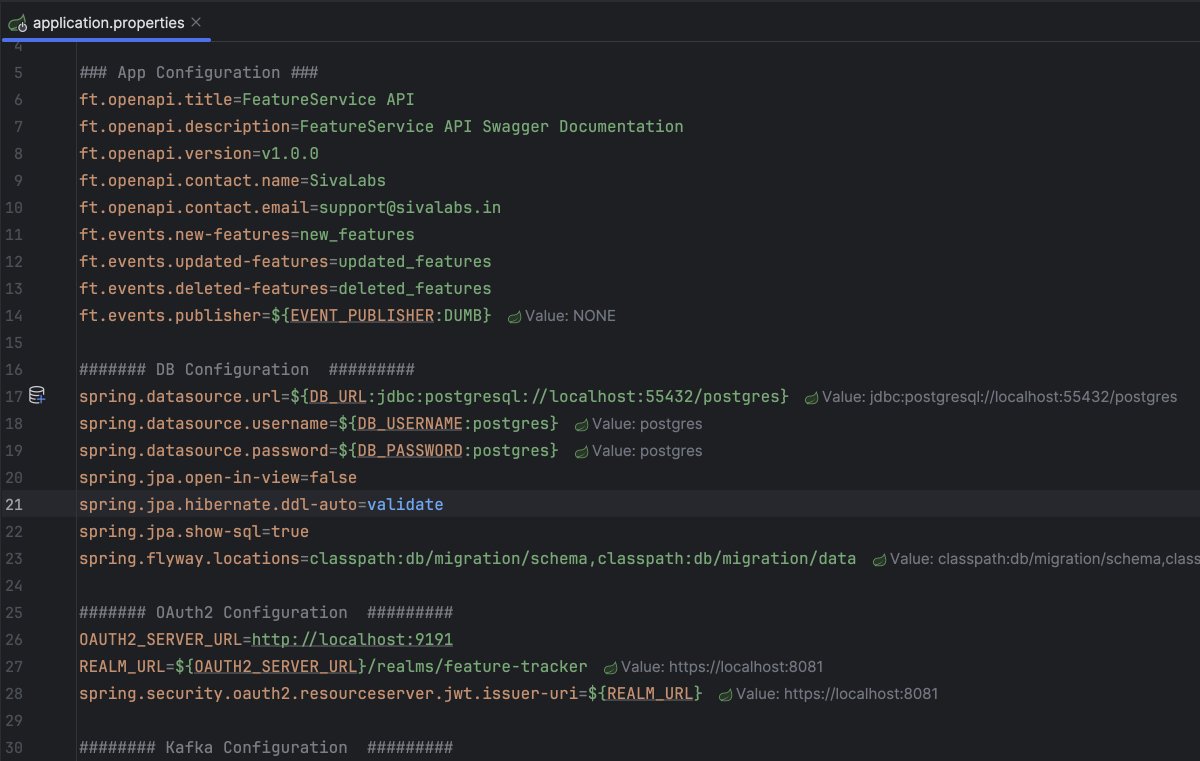Viewport: 1200px width, 761px height.
Task: Click the leaf icon beside the flyway locations value hint
Action: (x=879, y=559)
